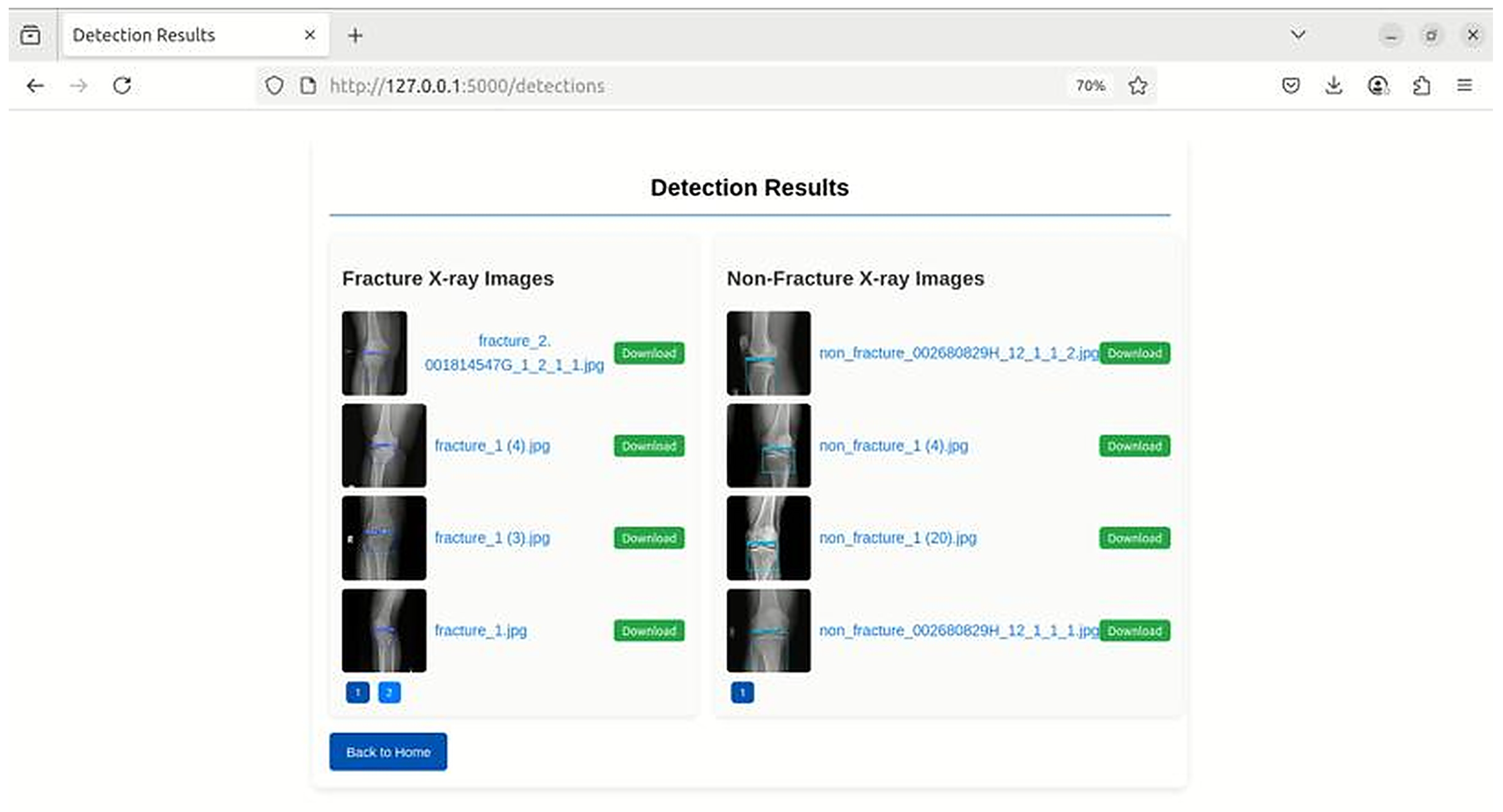This screenshot has height=812, width=1503.
Task: Open the extensions puzzle icon
Action: coord(1422,86)
